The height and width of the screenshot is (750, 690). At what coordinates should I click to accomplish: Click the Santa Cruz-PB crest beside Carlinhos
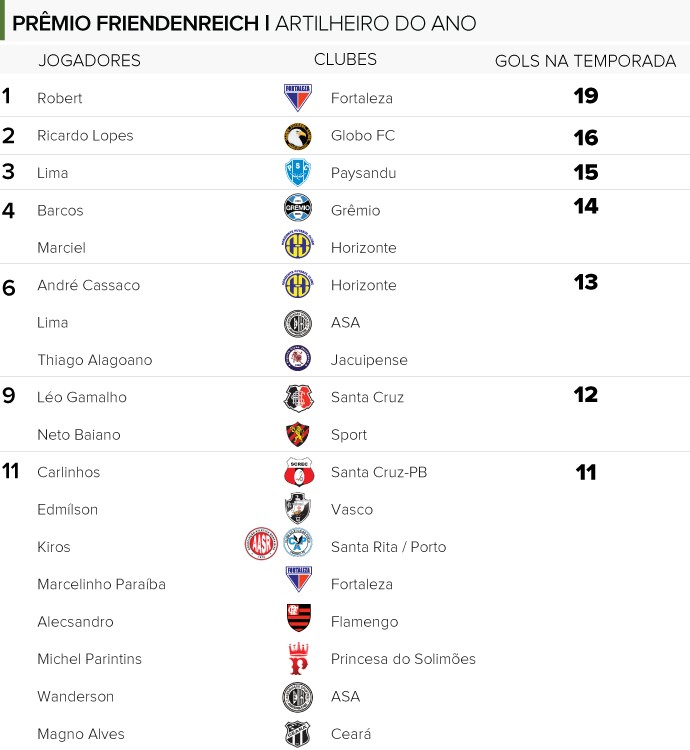(x=299, y=472)
